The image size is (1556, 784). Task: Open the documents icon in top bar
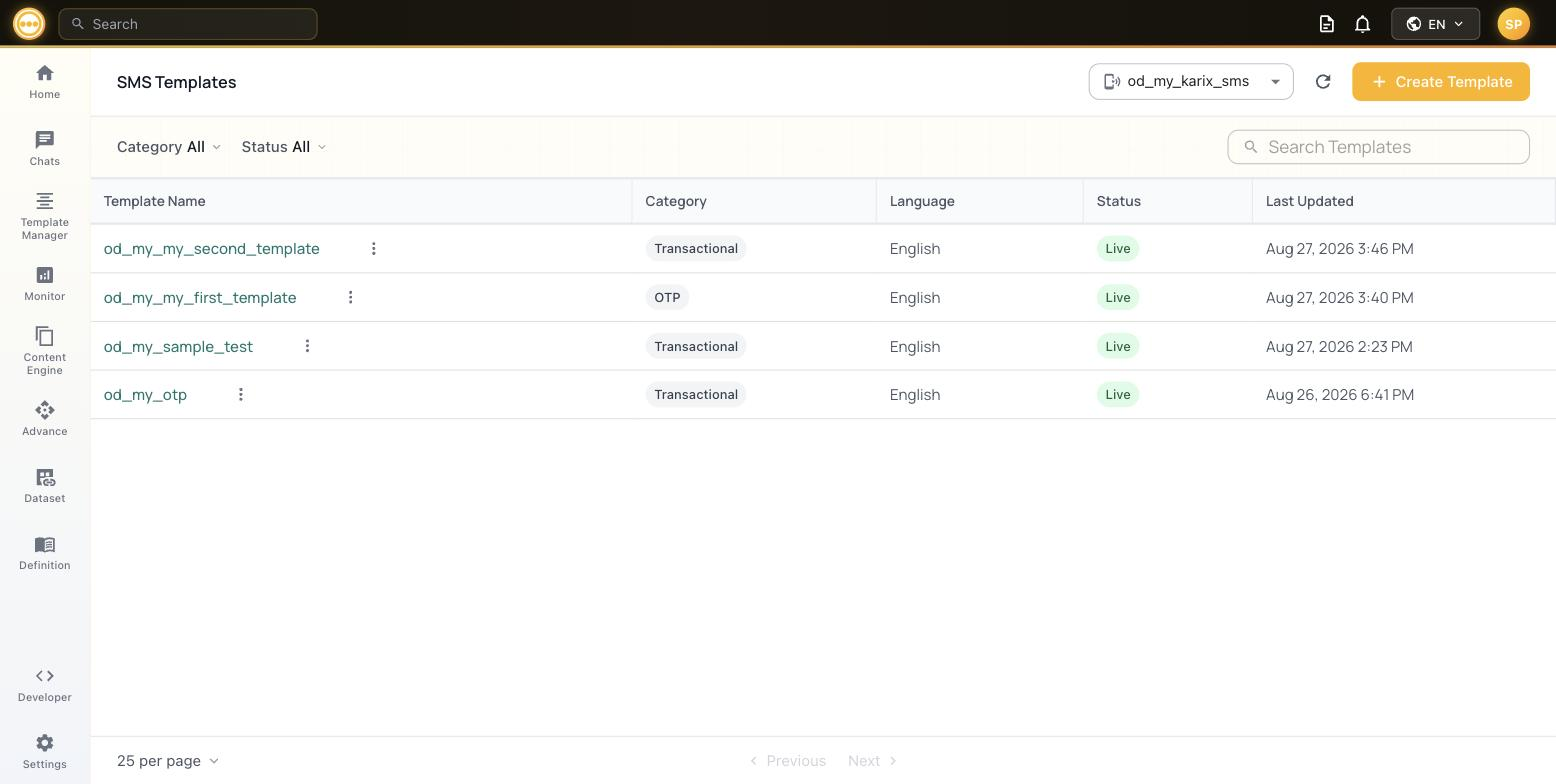[x=1327, y=24]
